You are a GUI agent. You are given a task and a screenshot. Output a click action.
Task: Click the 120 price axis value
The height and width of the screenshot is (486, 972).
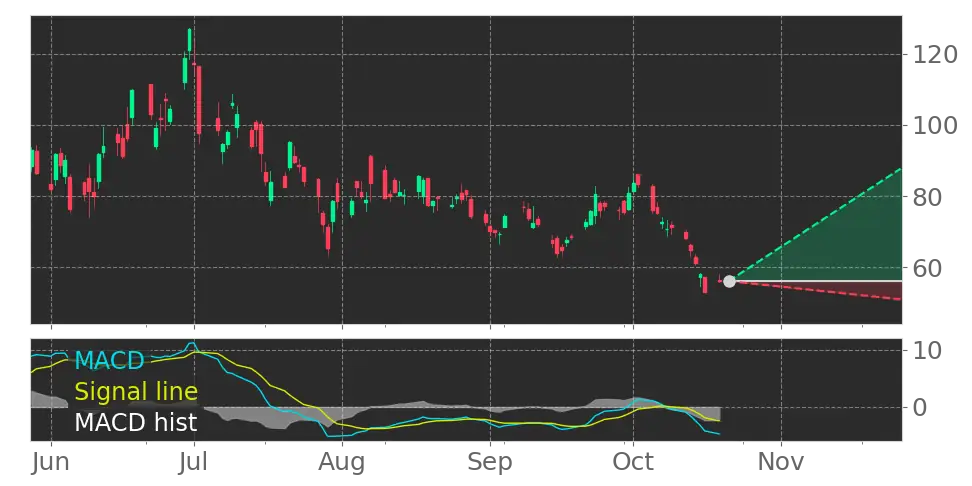coord(934,55)
